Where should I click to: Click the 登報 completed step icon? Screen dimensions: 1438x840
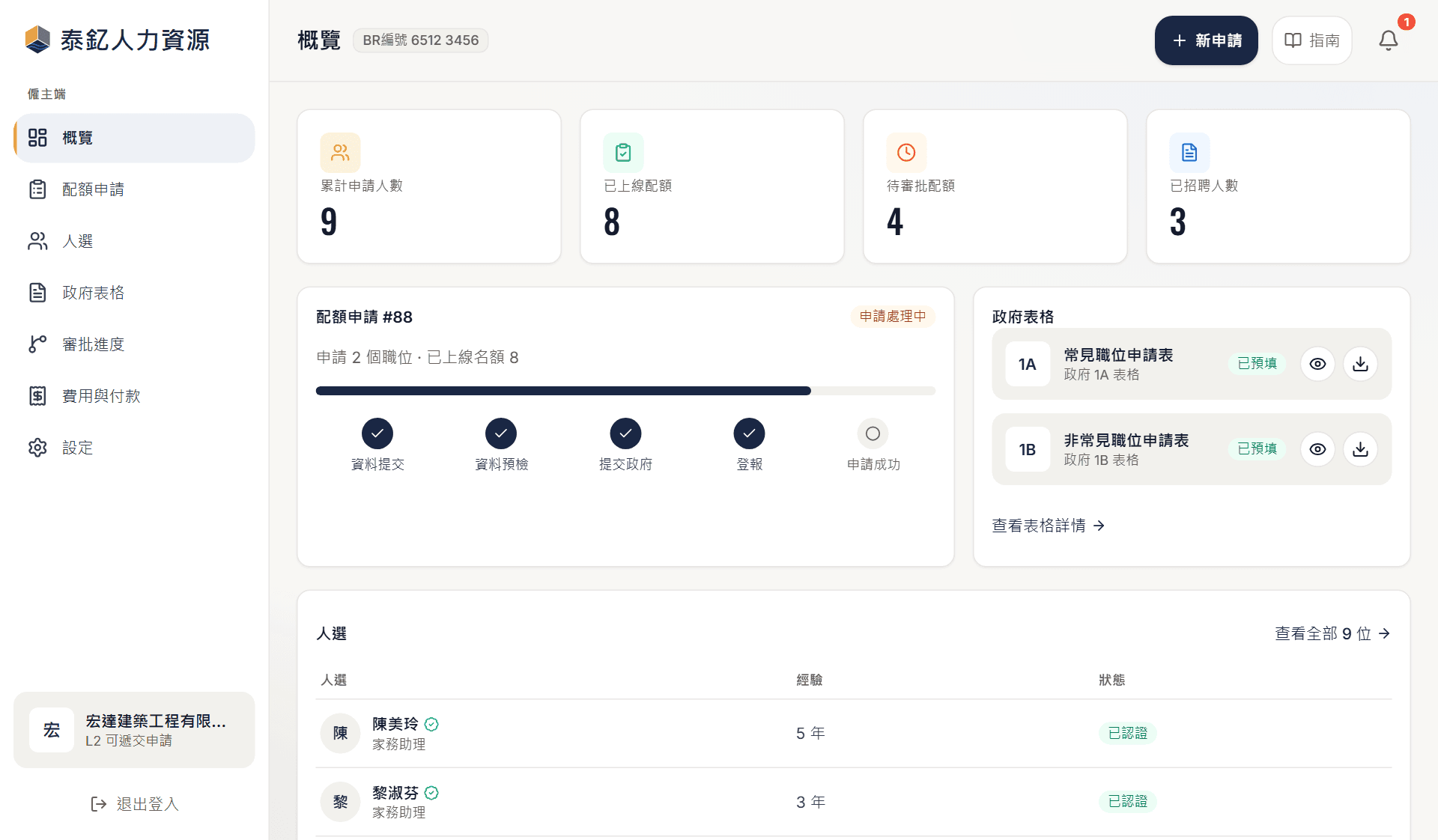tap(749, 433)
